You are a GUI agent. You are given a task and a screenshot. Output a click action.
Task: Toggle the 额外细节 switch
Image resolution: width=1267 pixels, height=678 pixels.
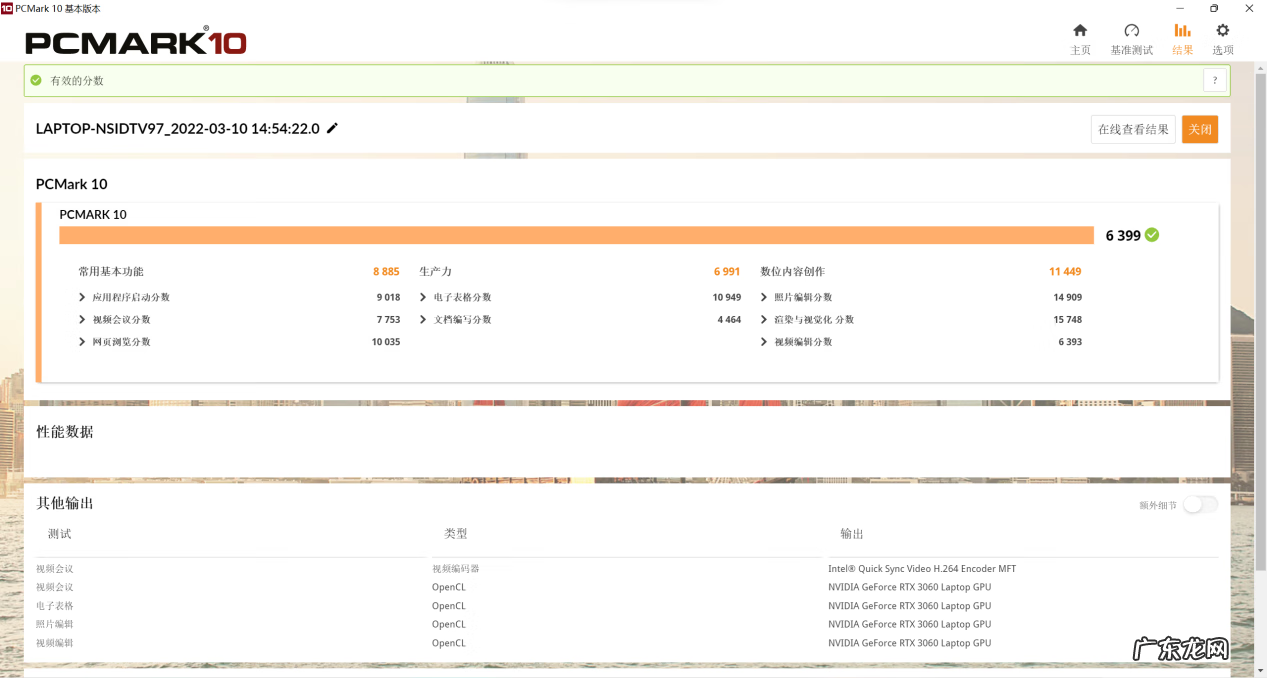[x=1200, y=505]
